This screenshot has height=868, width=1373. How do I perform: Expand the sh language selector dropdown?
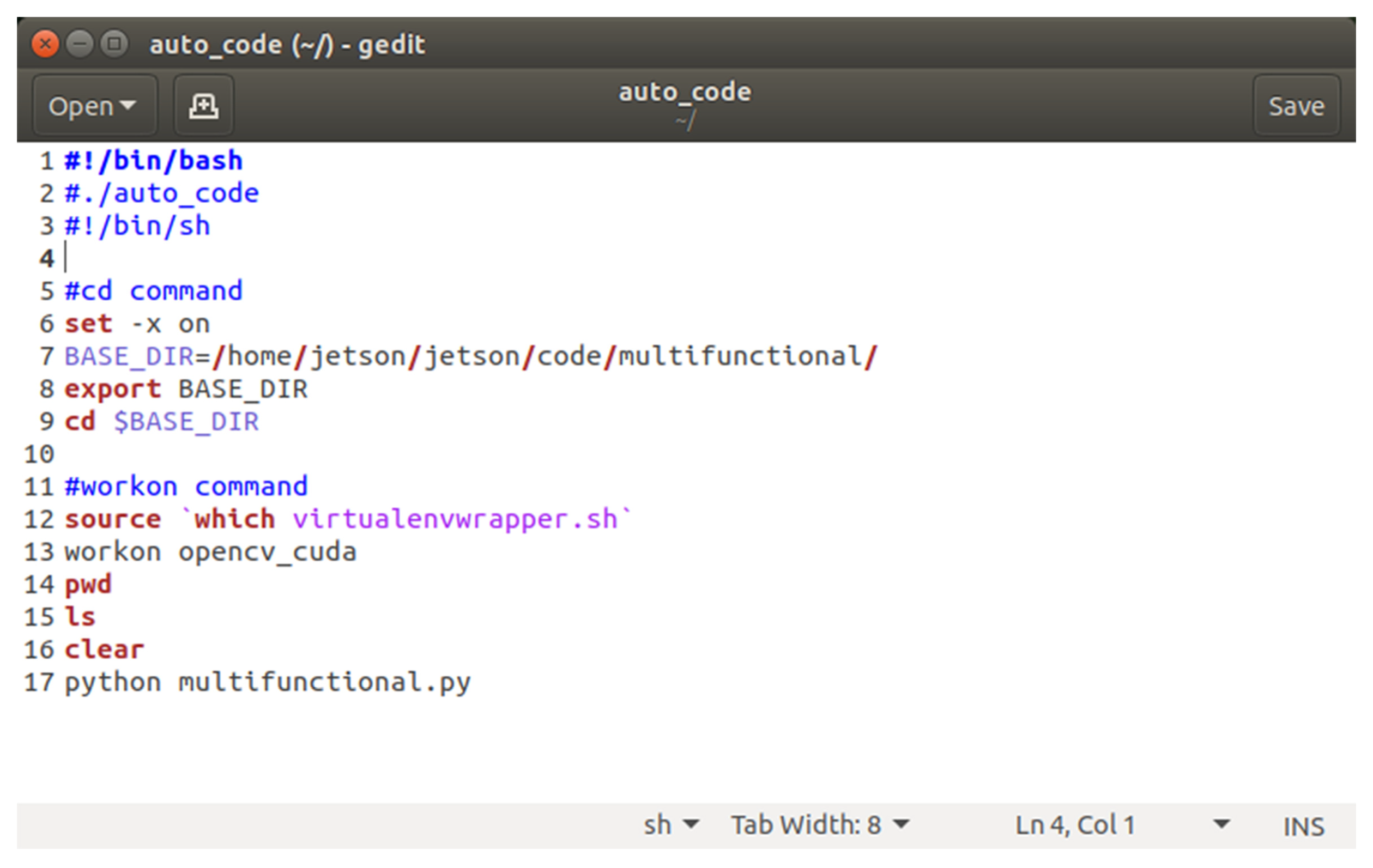(670, 825)
